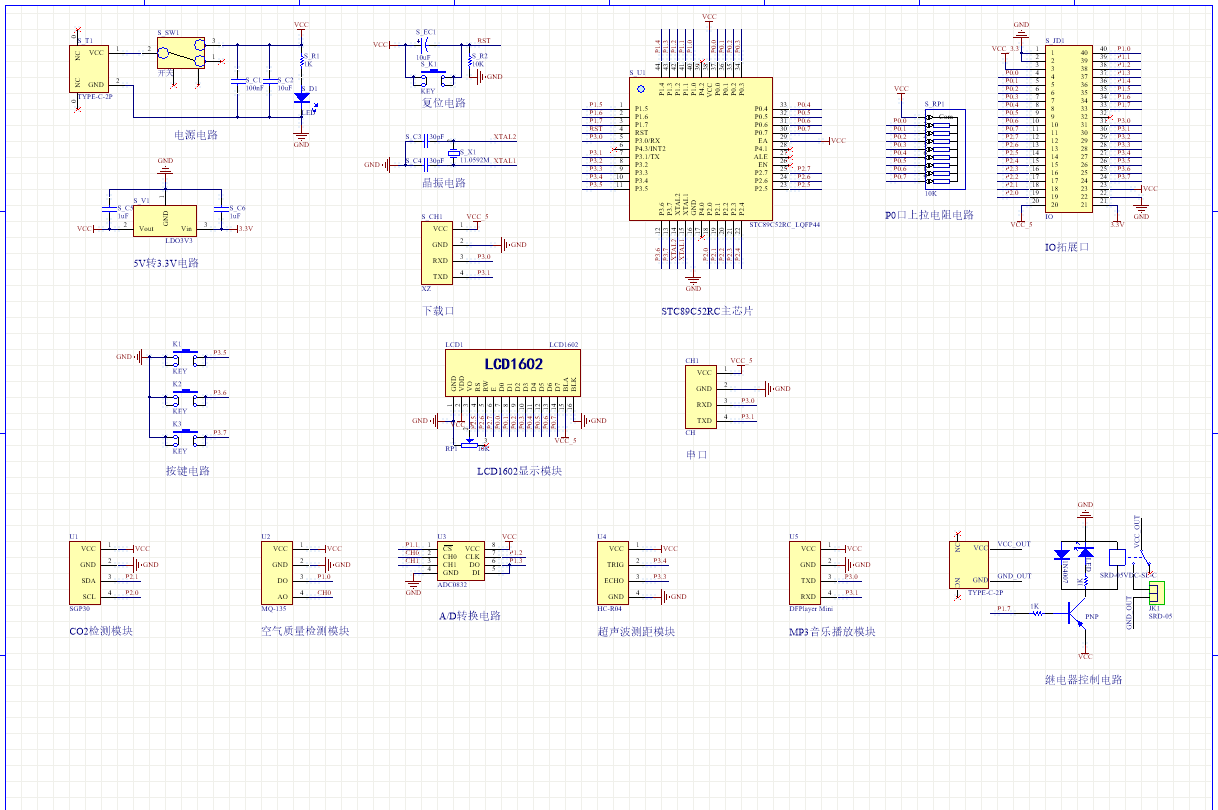Click the 'A/D转换电路' label
Screen dimensions: 1218x810
click(x=469, y=616)
